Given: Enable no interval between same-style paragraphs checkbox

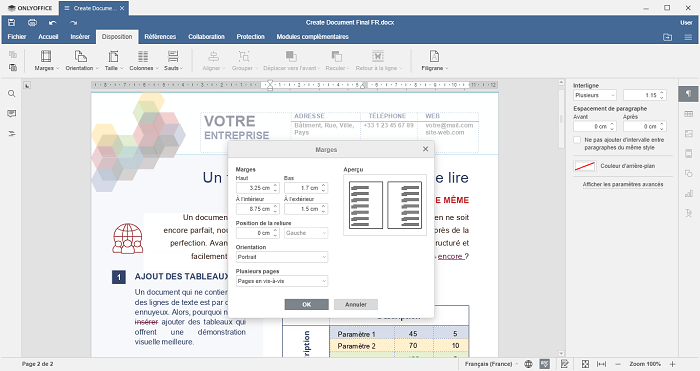Looking at the screenshot, I should tap(577, 140).
